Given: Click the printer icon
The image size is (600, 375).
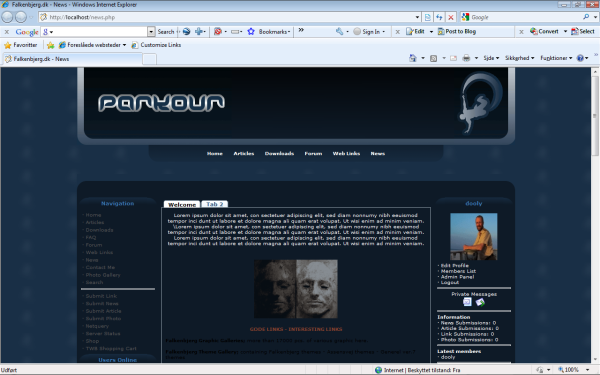Looking at the screenshot, I should coord(466,58).
